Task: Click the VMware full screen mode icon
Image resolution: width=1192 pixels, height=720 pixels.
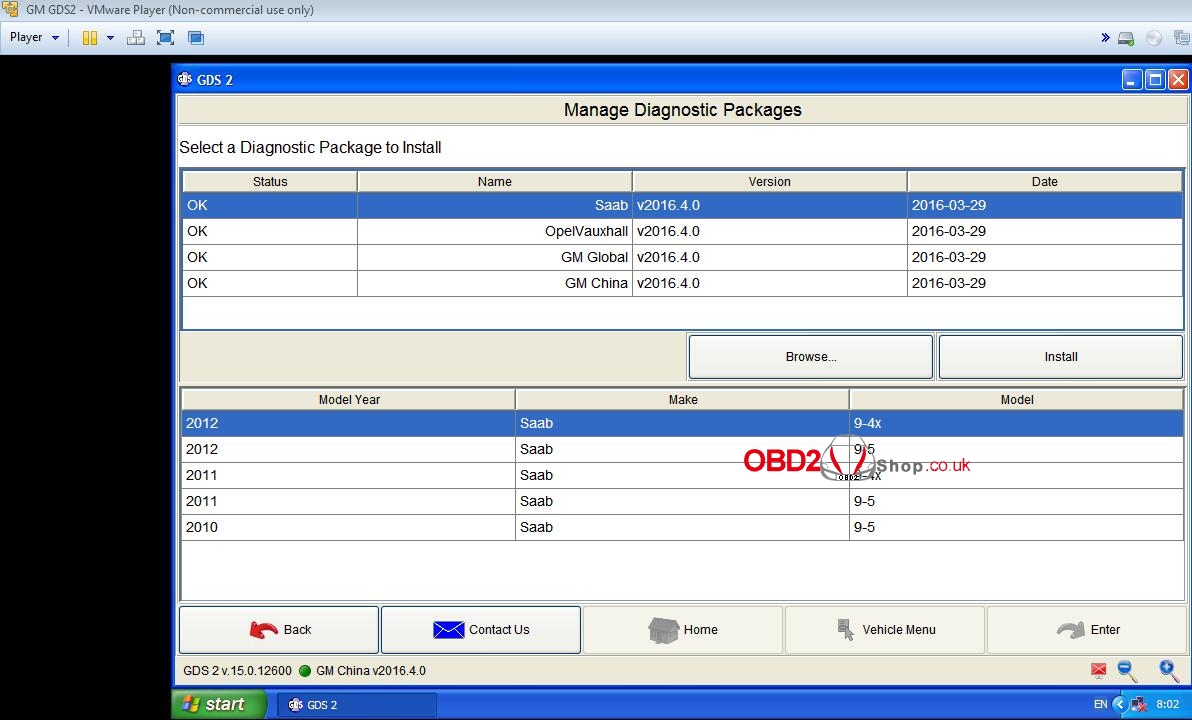Action: (x=166, y=38)
